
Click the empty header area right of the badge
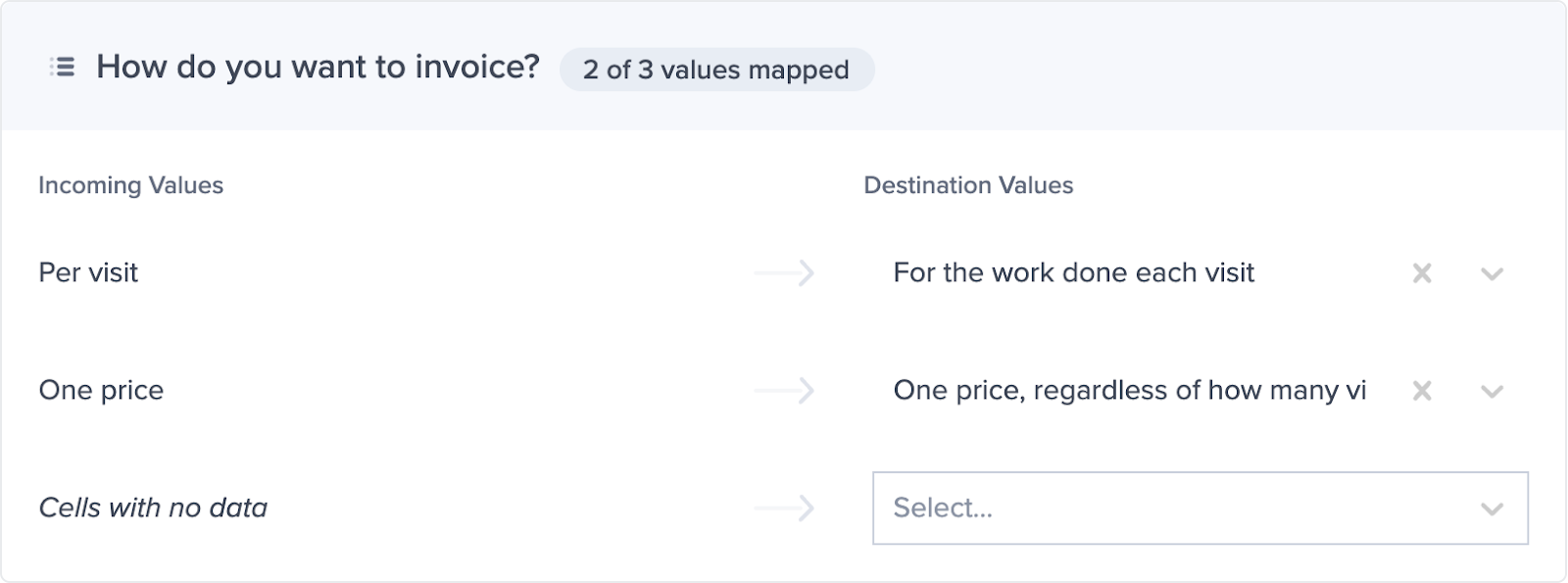tap(1215, 67)
